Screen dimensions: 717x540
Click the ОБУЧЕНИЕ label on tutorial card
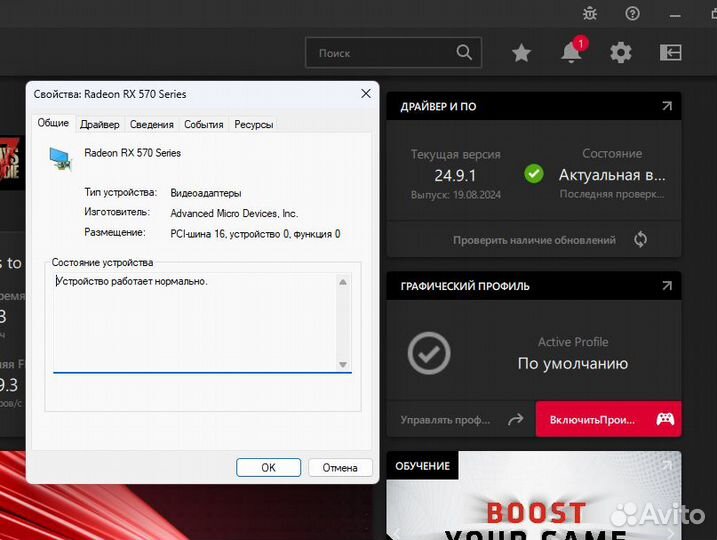[423, 466]
